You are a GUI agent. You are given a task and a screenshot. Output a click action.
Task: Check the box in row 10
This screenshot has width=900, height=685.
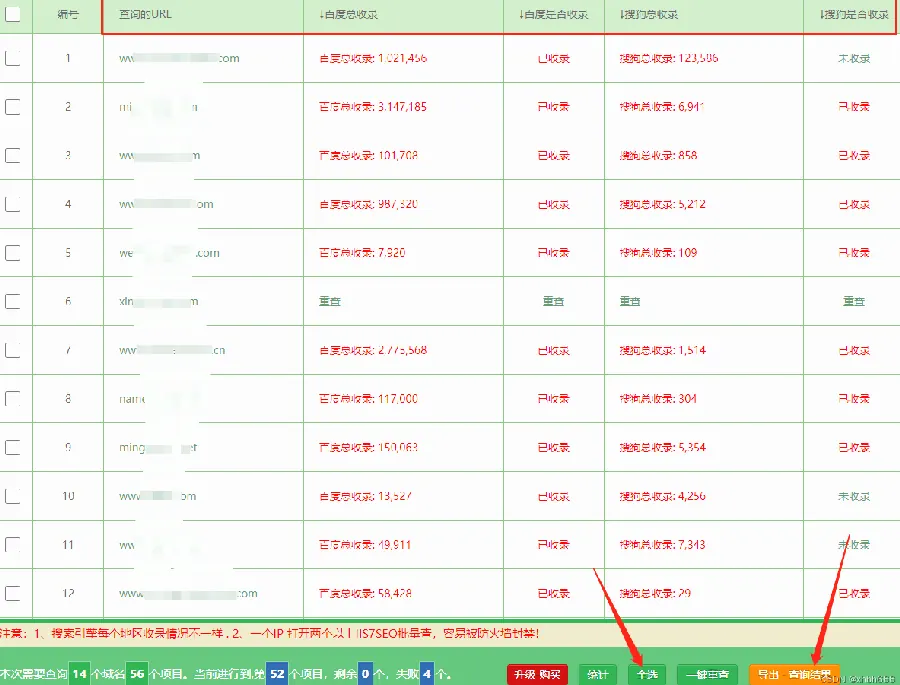(x=13, y=496)
